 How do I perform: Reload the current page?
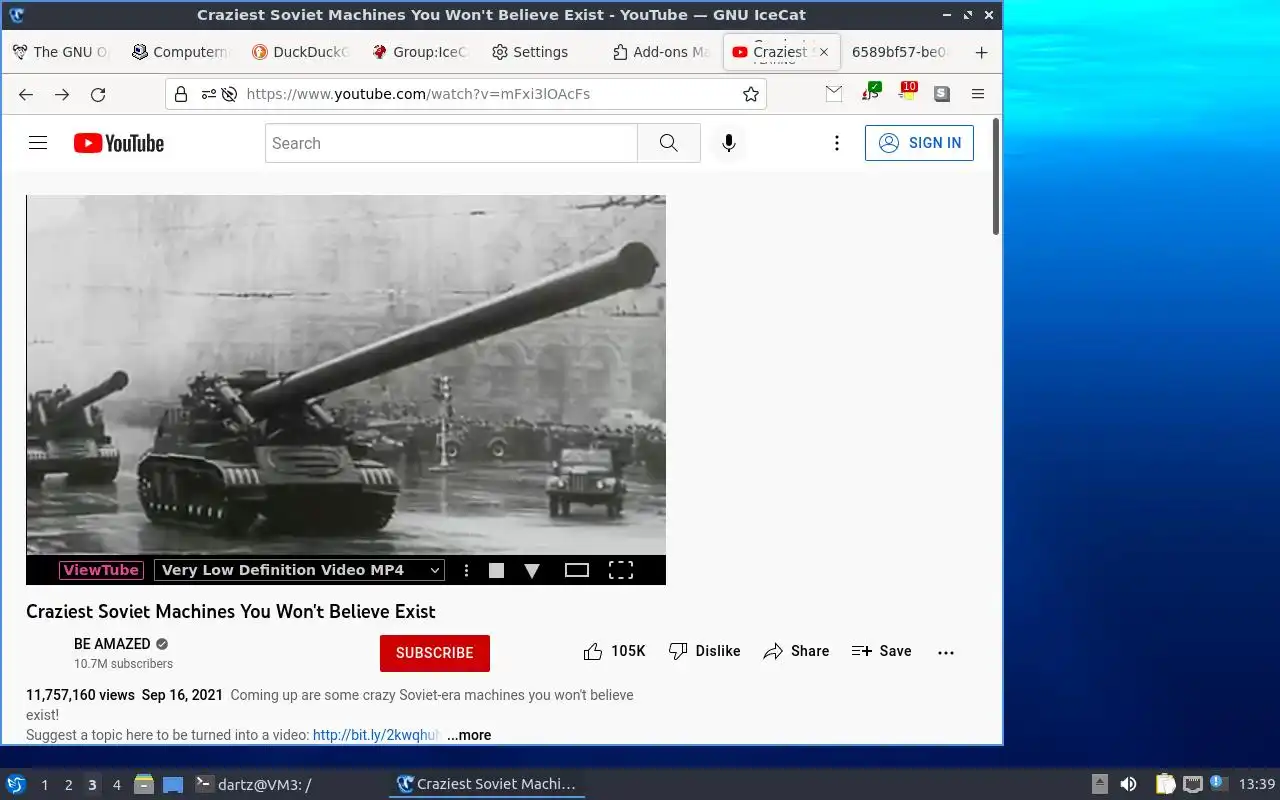click(98, 94)
